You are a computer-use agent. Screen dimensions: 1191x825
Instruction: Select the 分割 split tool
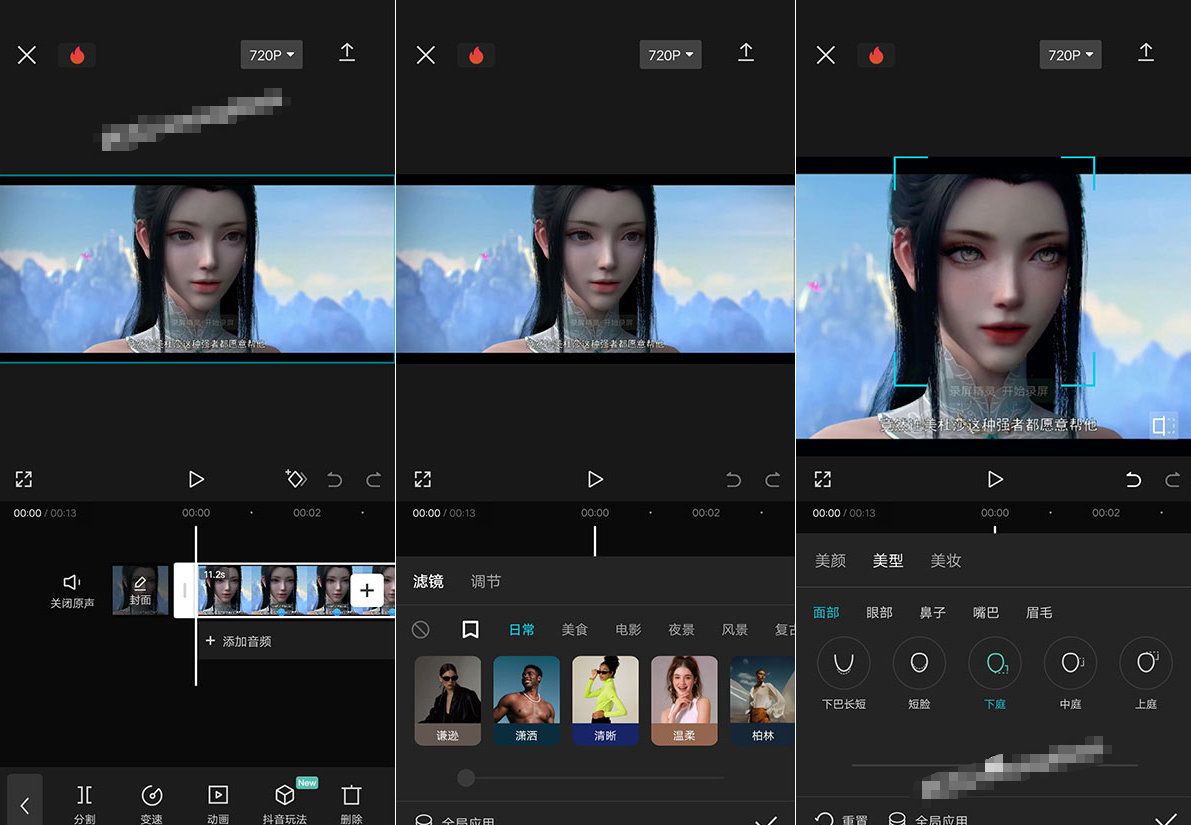click(x=84, y=803)
